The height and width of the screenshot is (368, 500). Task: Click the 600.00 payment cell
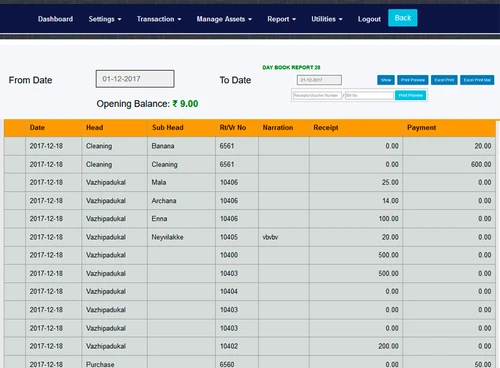449,164
